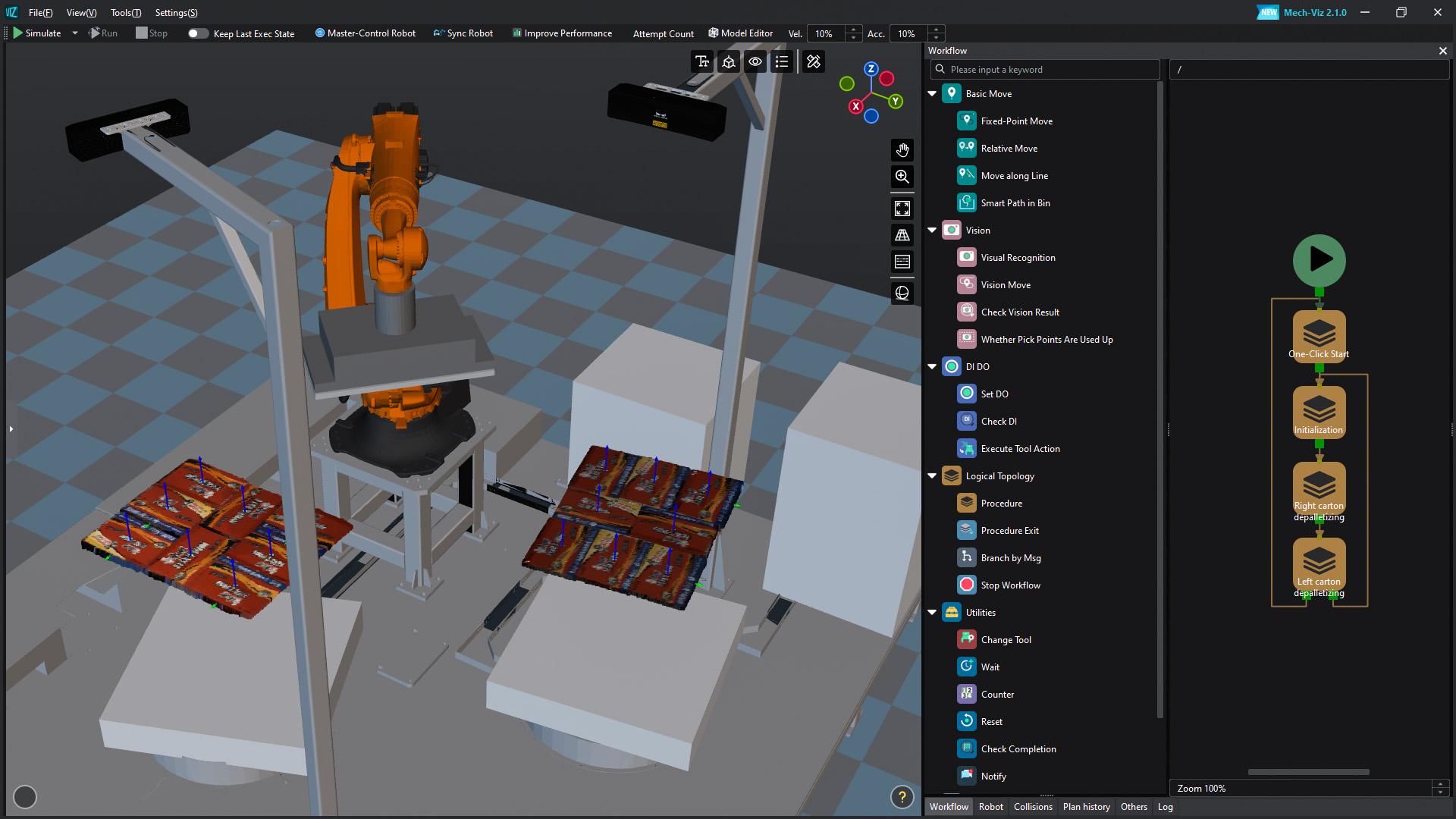
Task: Toggle Keep Last Exec State switch
Action: [198, 33]
